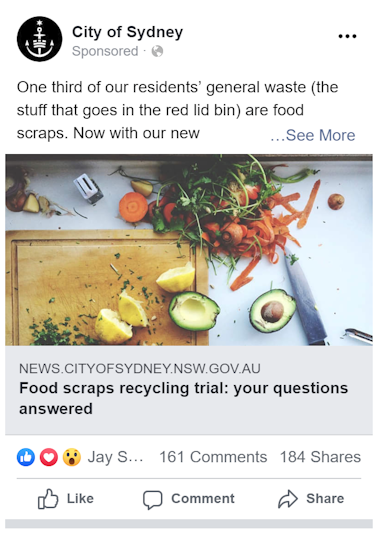Click the news.cityofsydney.nsw.gov.au domain text

(x=140, y=368)
